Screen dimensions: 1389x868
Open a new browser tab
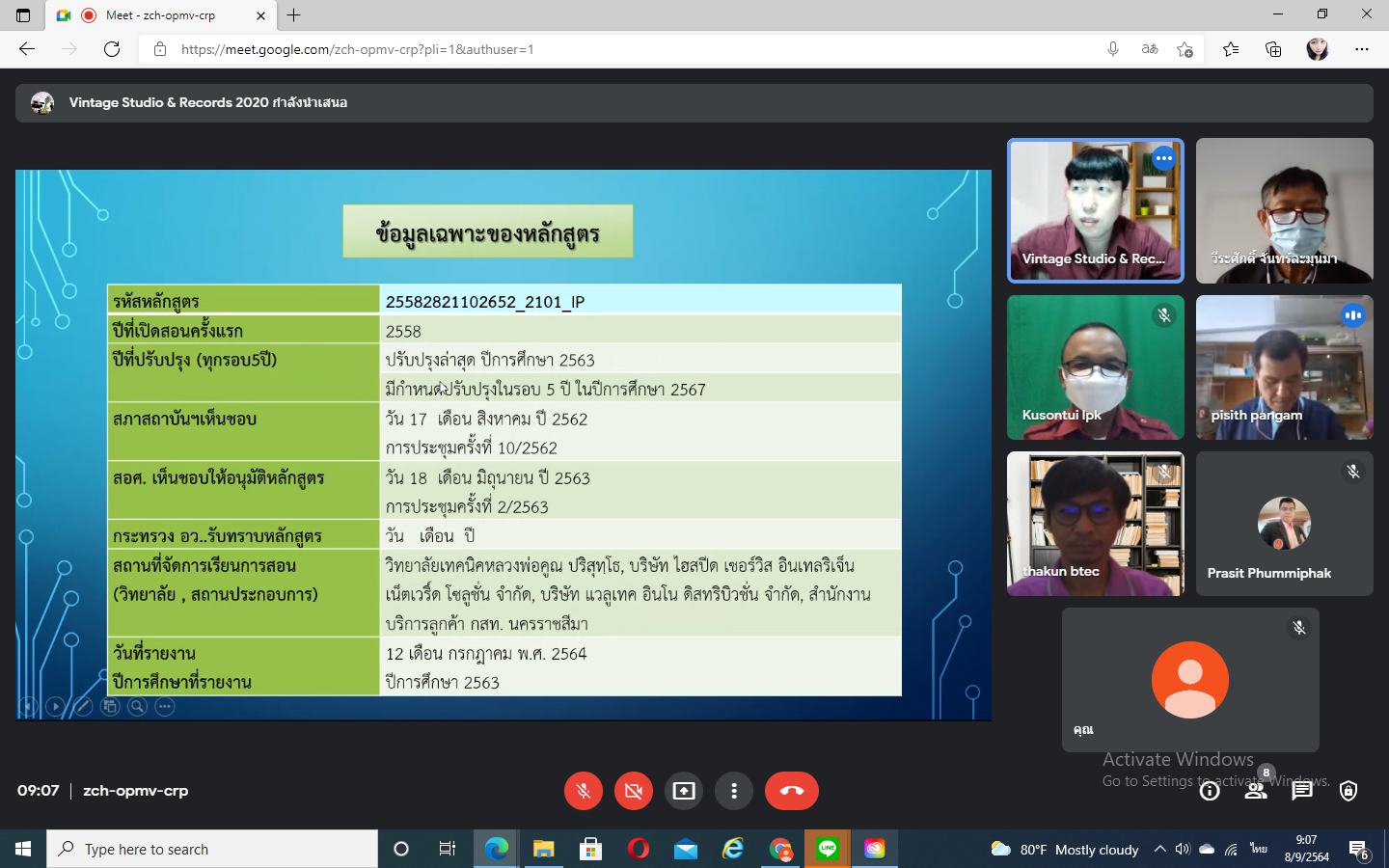tap(294, 15)
